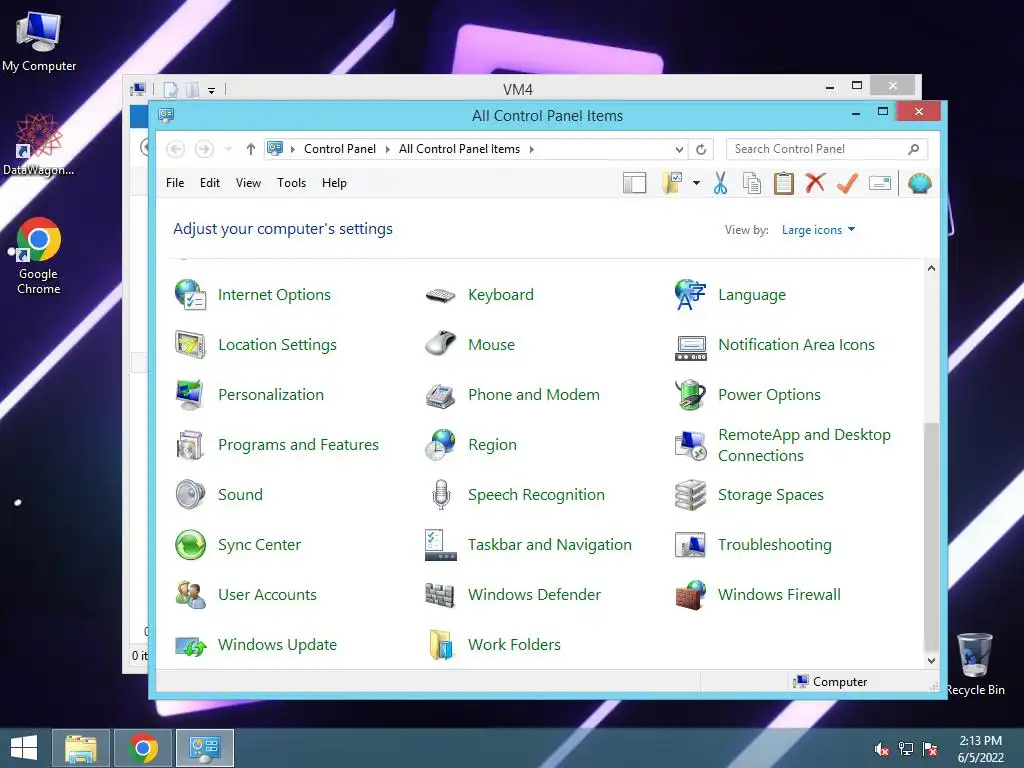Viewport: 1024px width, 768px height.
Task: Expand the recent locations arrow beside Forward
Action: 228,150
